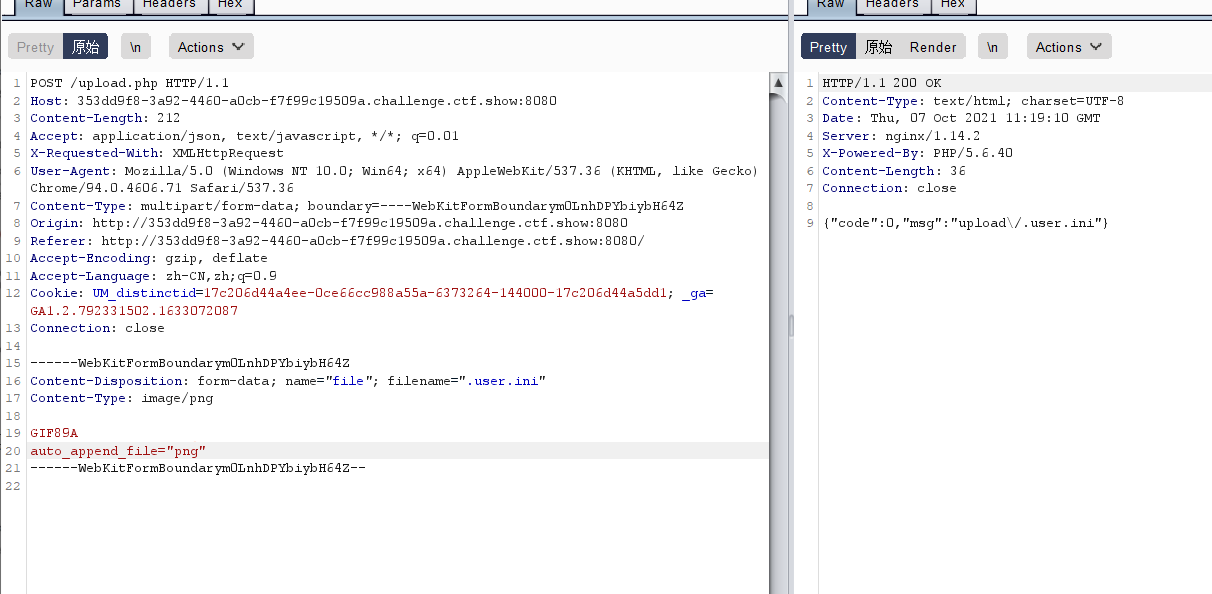This screenshot has height=594, width=1212.
Task: Select 原始 view in request pane
Action: point(85,47)
